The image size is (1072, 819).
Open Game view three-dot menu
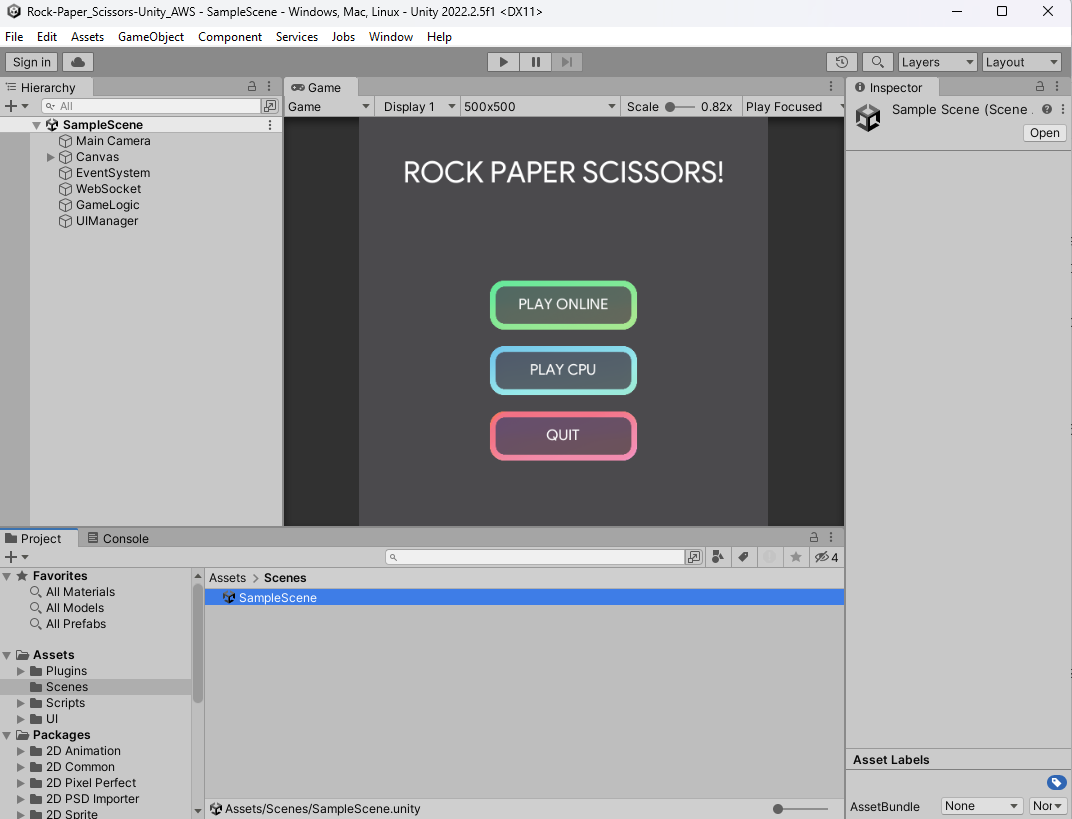click(831, 86)
